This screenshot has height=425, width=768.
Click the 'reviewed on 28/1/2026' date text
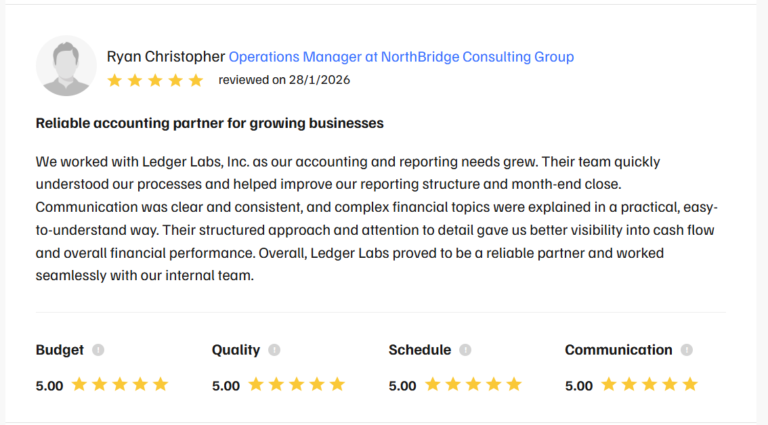coord(284,80)
